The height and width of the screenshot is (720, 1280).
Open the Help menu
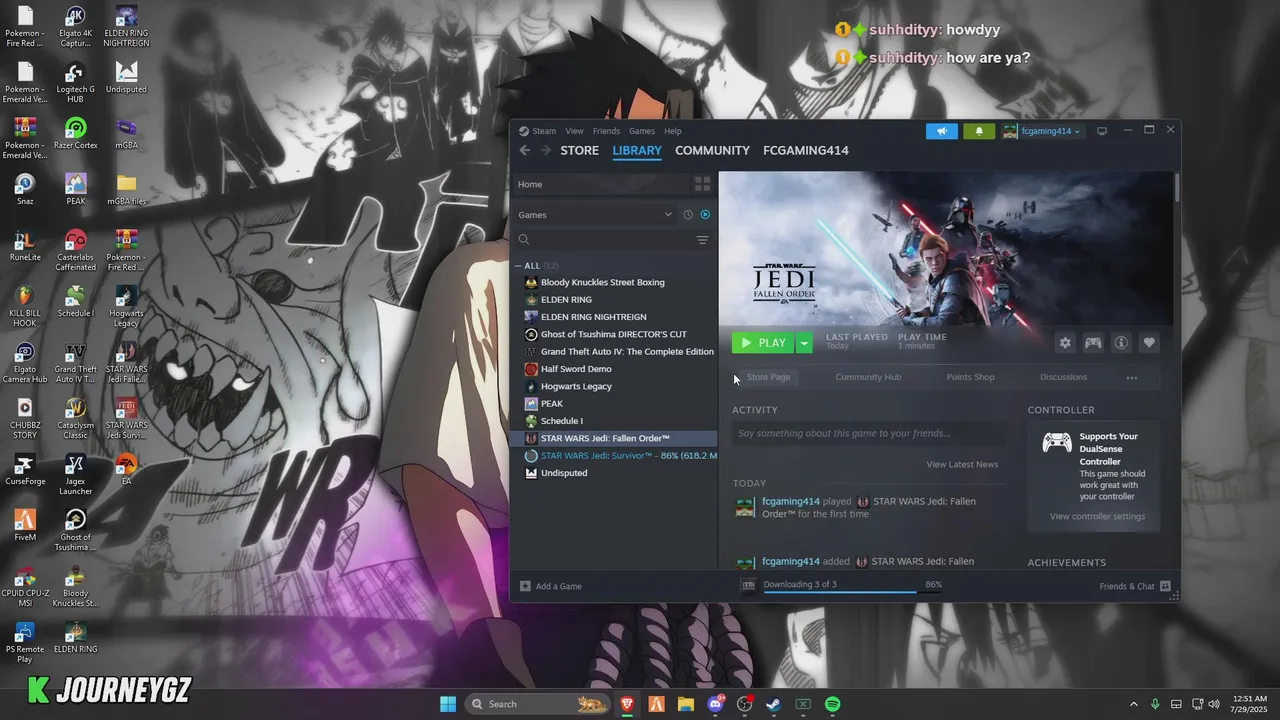[x=673, y=131]
